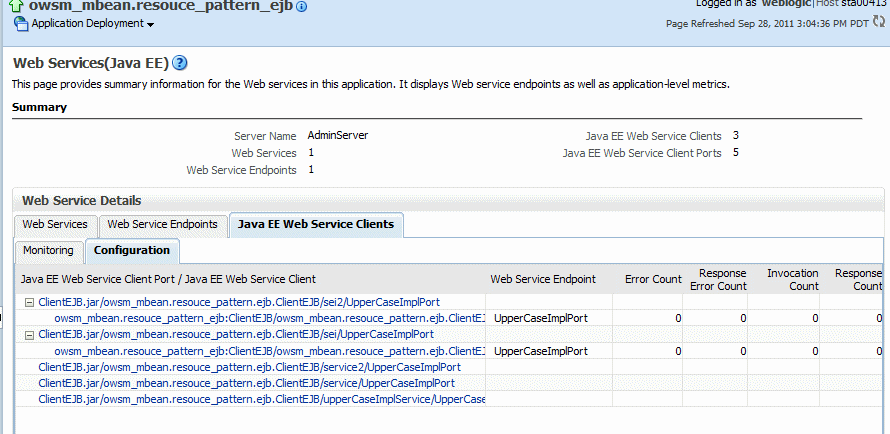The image size is (890, 434).
Task: Open the upperCaseImplService client port link
Action: coord(261,399)
